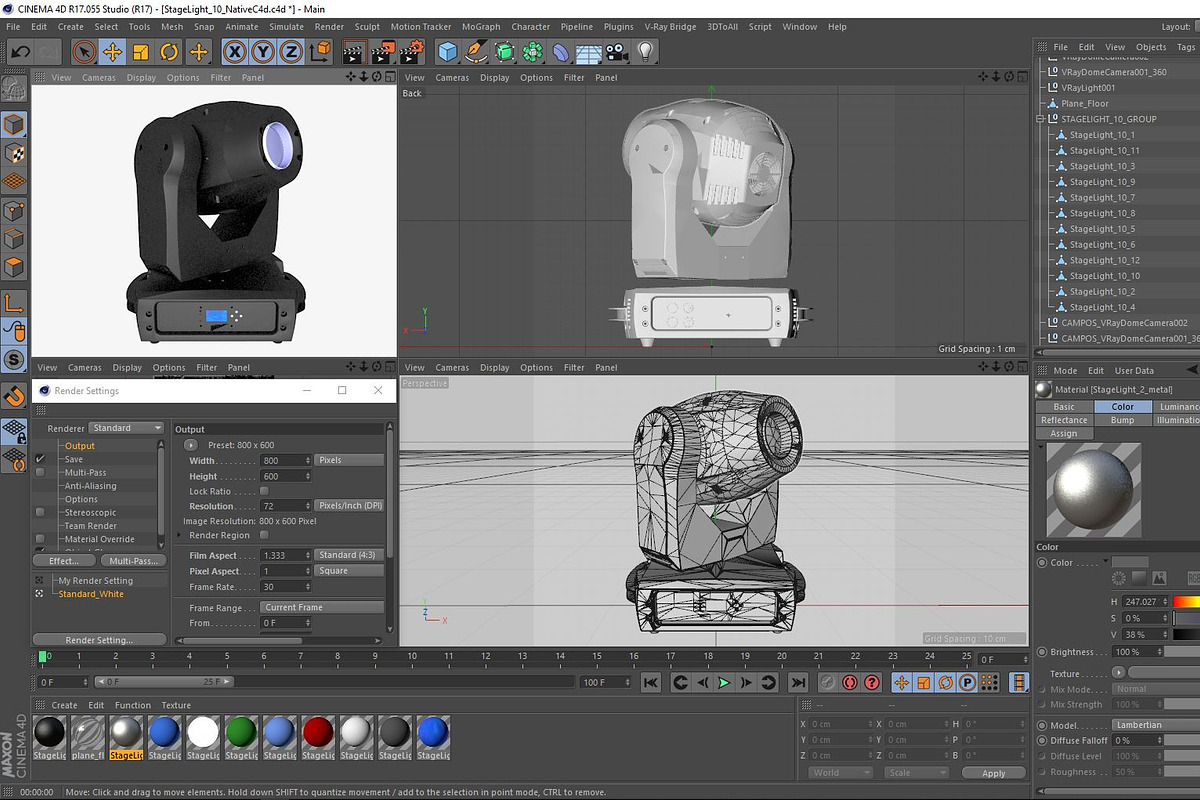Enable the Multi-Pass checkbox

tap(41, 472)
